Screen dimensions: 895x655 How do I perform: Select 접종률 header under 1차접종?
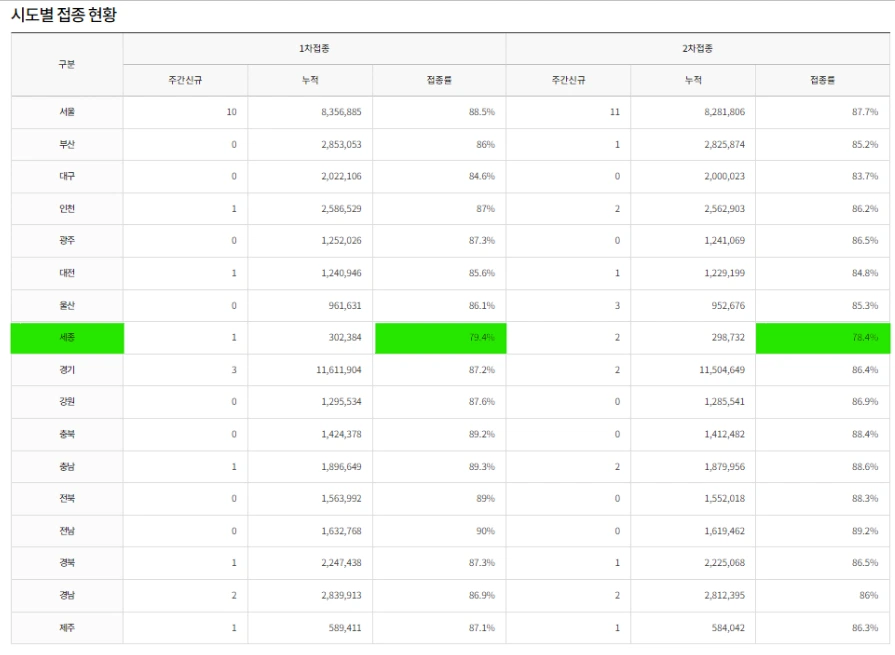click(439, 80)
